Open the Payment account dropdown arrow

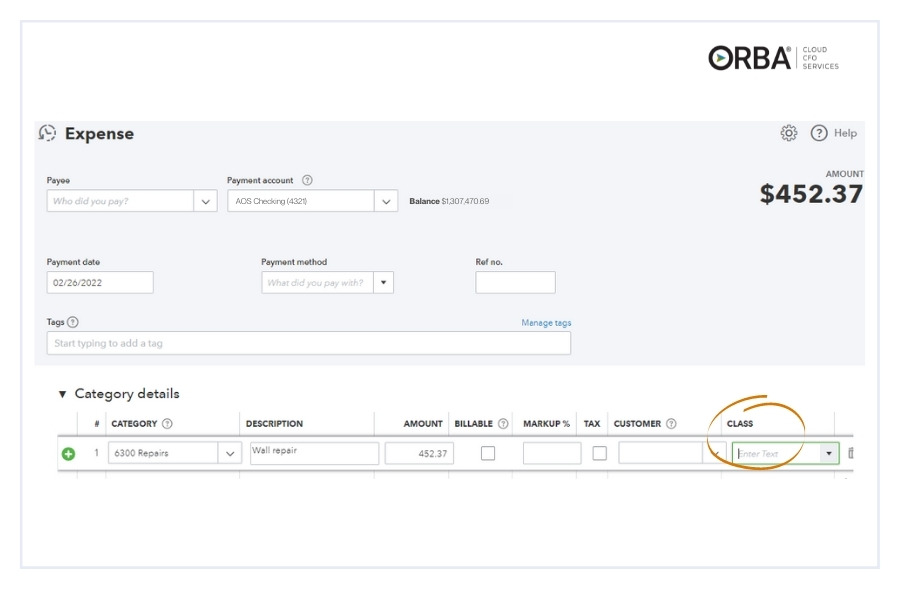(x=386, y=201)
